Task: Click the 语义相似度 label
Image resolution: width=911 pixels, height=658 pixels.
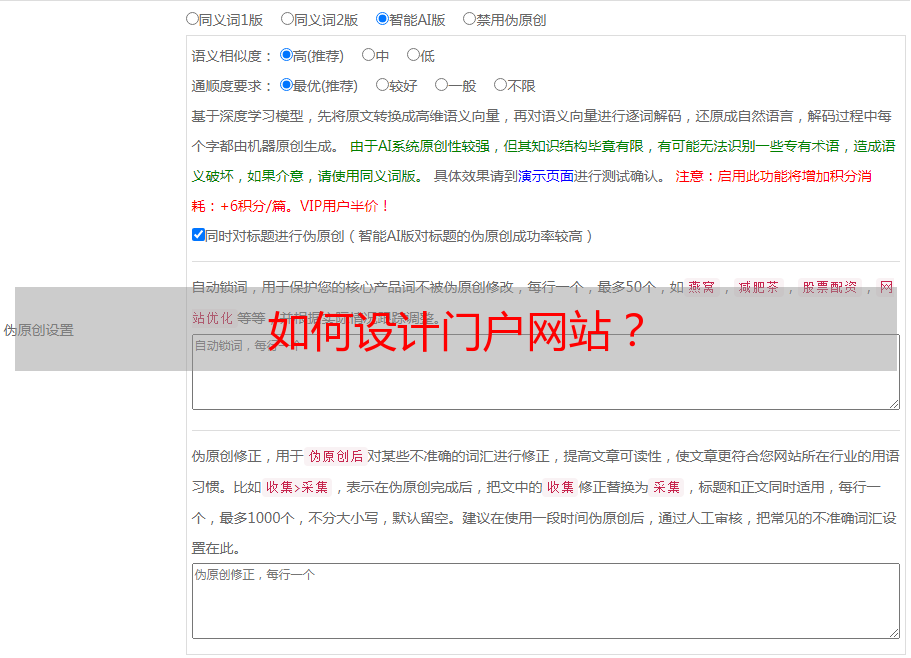Action: pyautogui.click(x=232, y=56)
